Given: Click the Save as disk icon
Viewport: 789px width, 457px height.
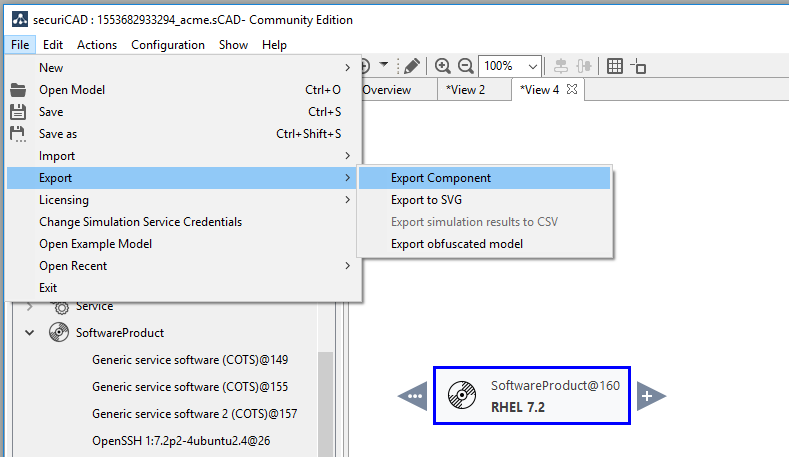Looking at the screenshot, I should 18,134.
